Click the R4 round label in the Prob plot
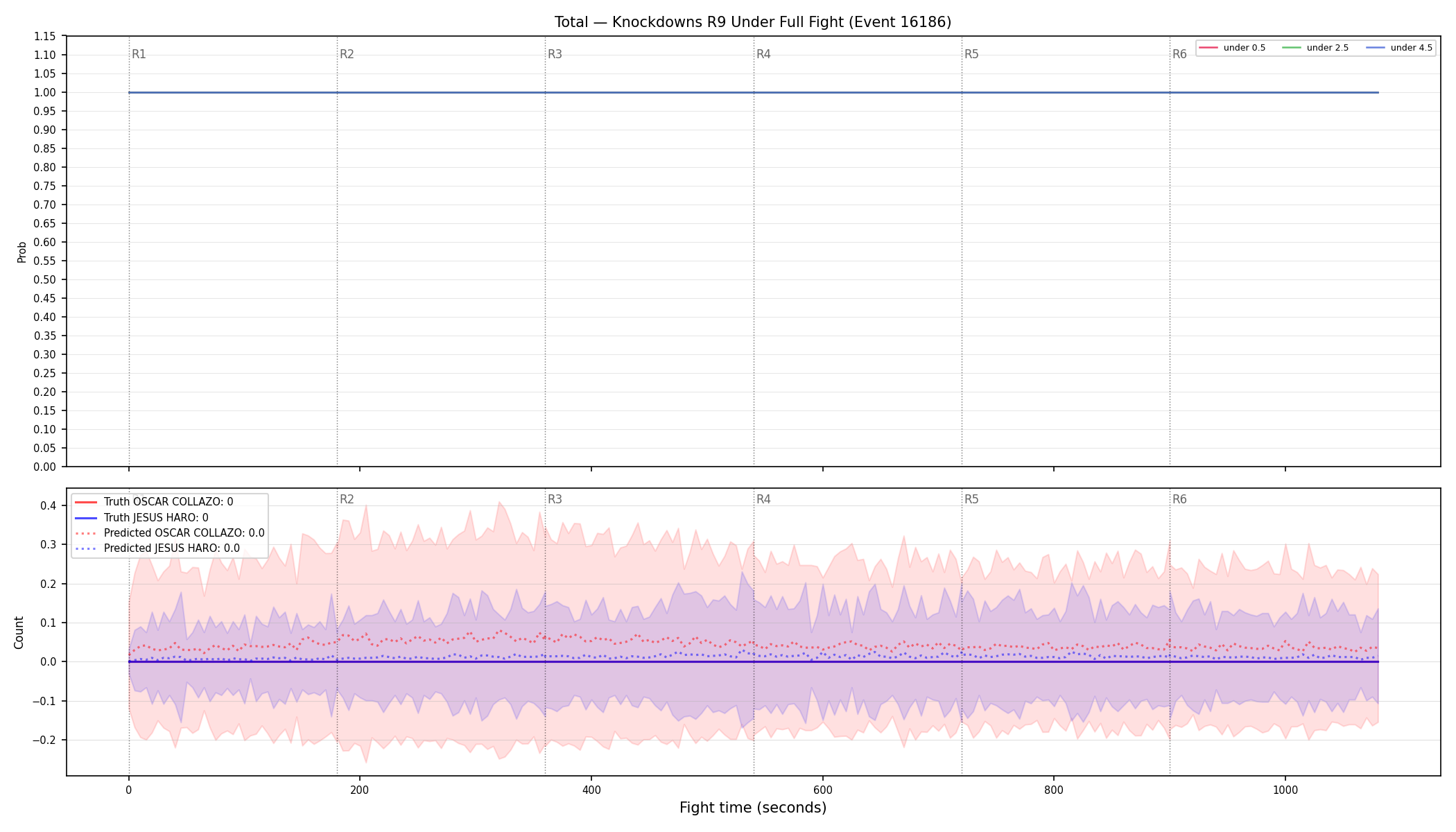 (763, 54)
